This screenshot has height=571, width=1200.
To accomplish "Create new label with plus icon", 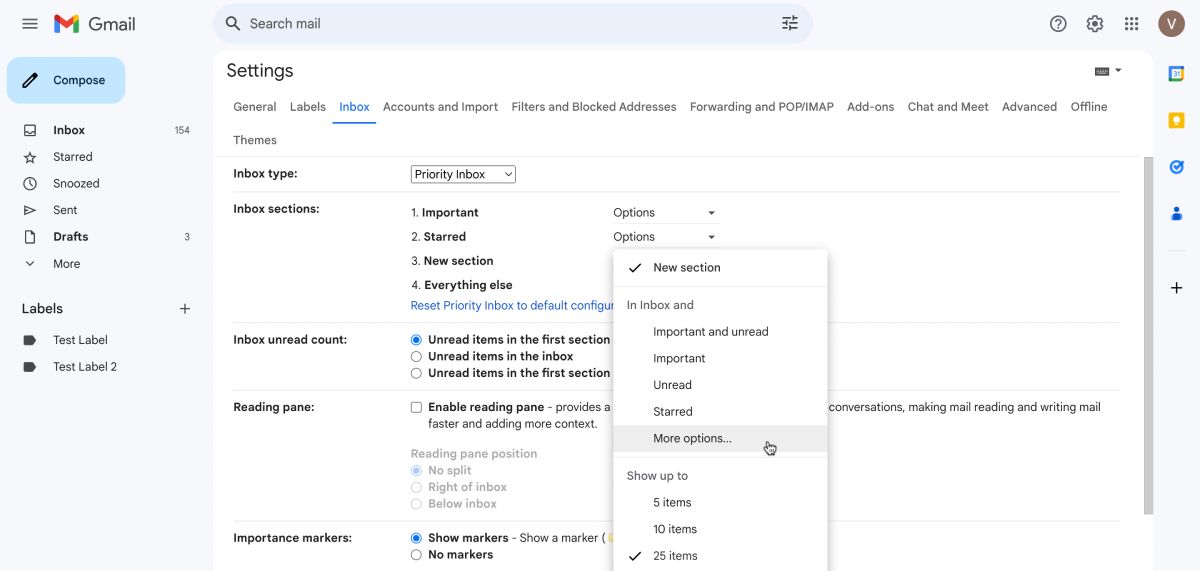I will coord(184,309).
